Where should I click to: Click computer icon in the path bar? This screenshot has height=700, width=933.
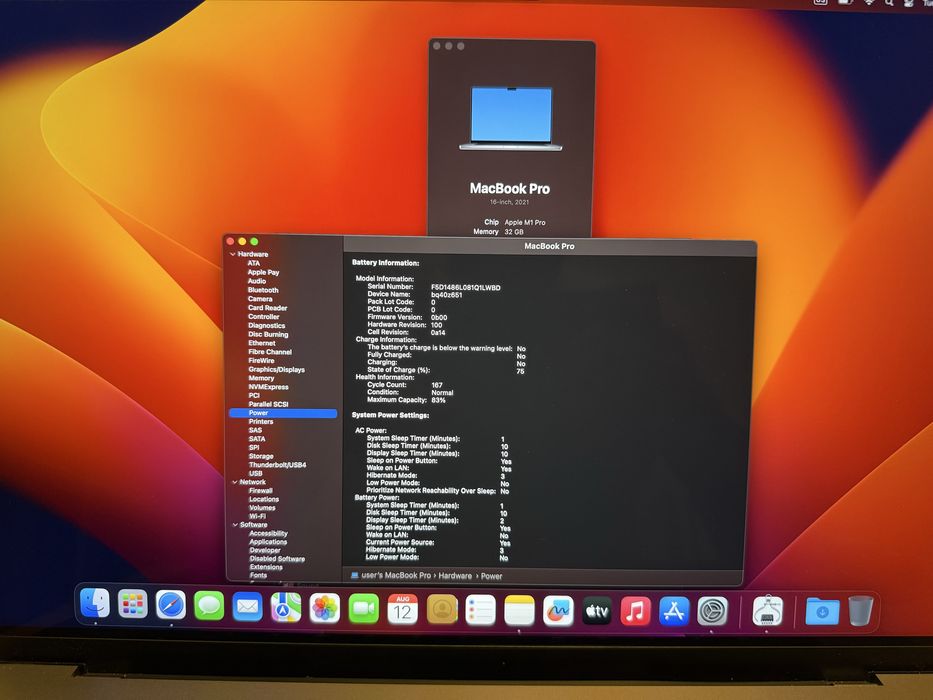pyautogui.click(x=355, y=576)
